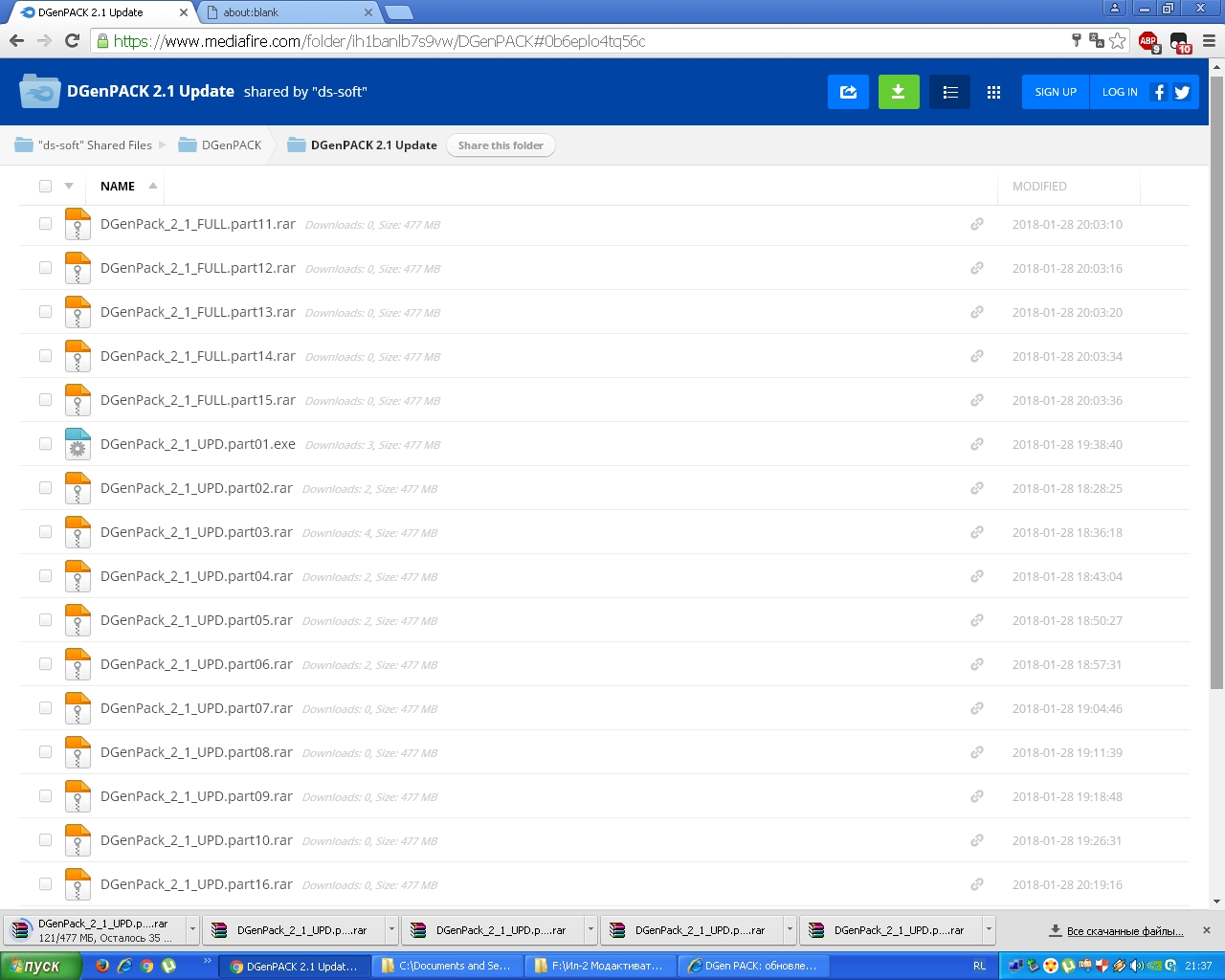This screenshot has height=980, width=1225.
Task: Click the in-progress download 121/477 МБ item
Action: coord(96,930)
